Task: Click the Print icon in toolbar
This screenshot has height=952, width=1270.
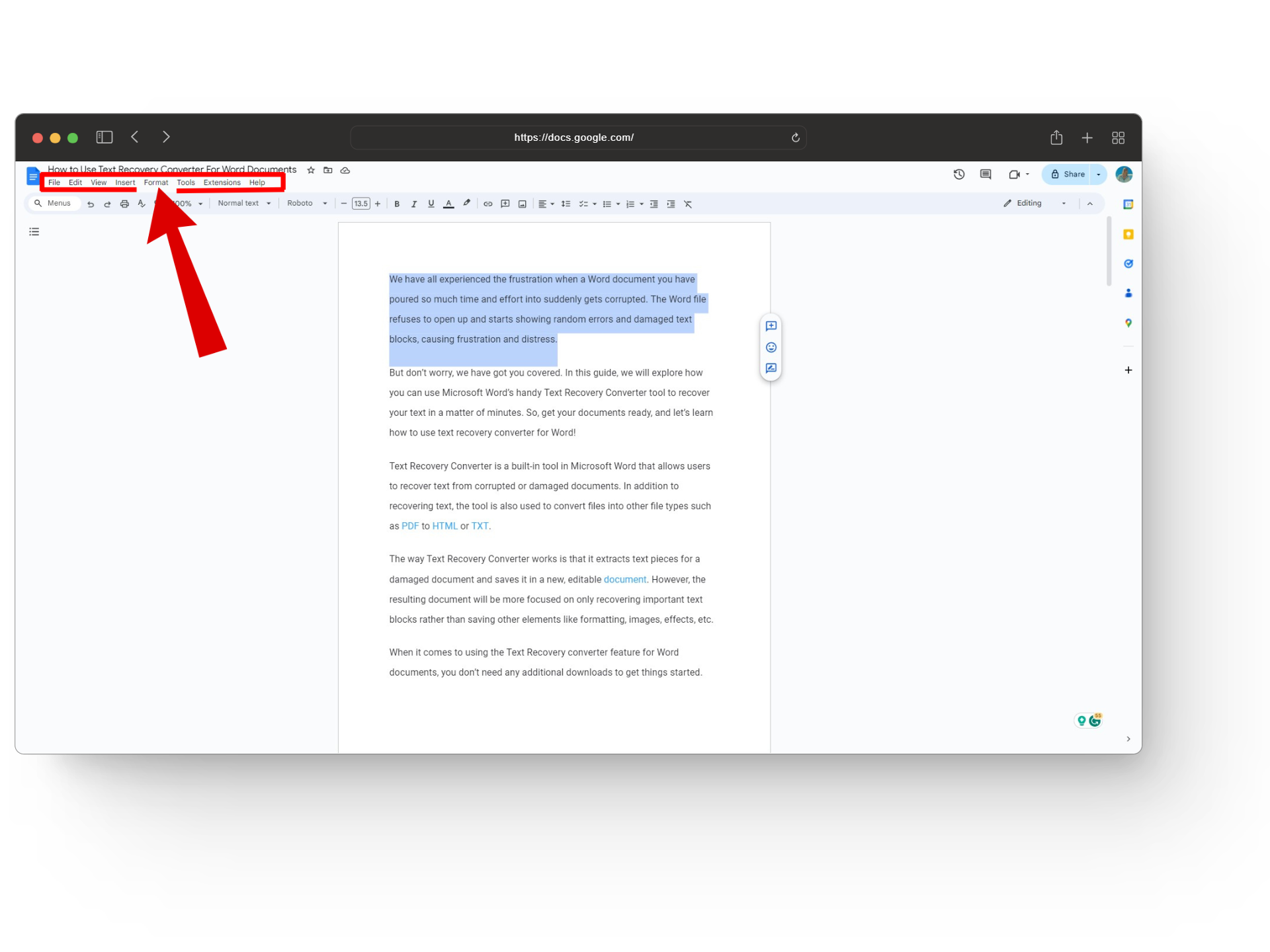Action: click(124, 204)
